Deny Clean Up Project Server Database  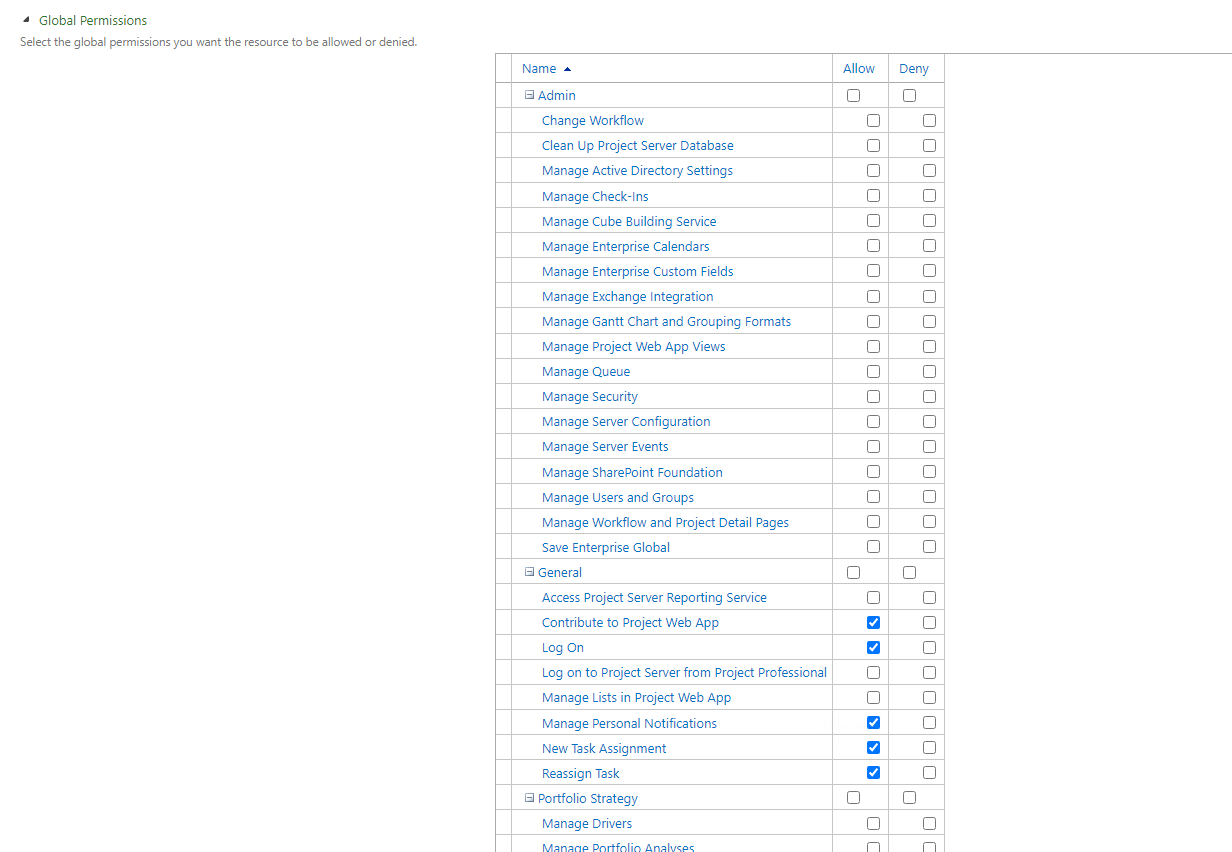coord(930,146)
